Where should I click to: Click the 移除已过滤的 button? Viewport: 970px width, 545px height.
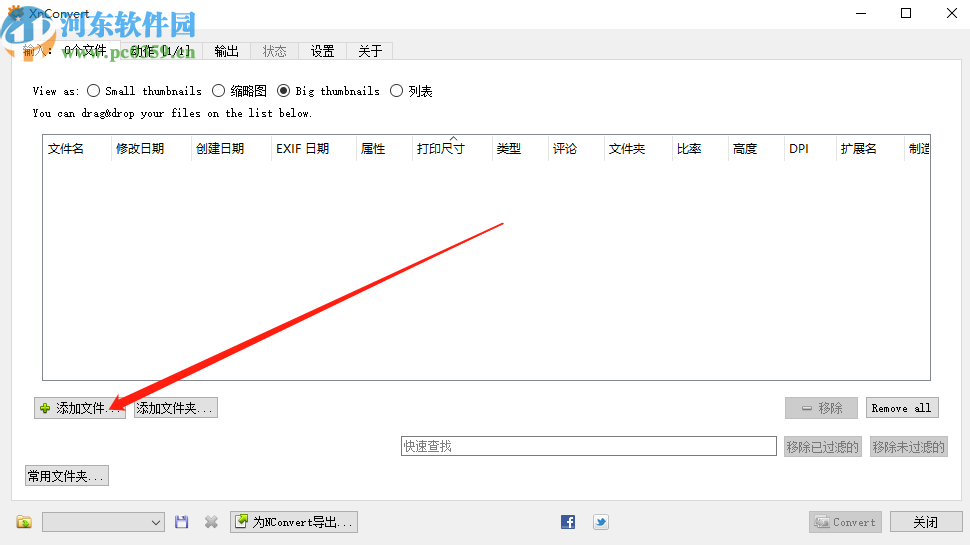(x=823, y=447)
